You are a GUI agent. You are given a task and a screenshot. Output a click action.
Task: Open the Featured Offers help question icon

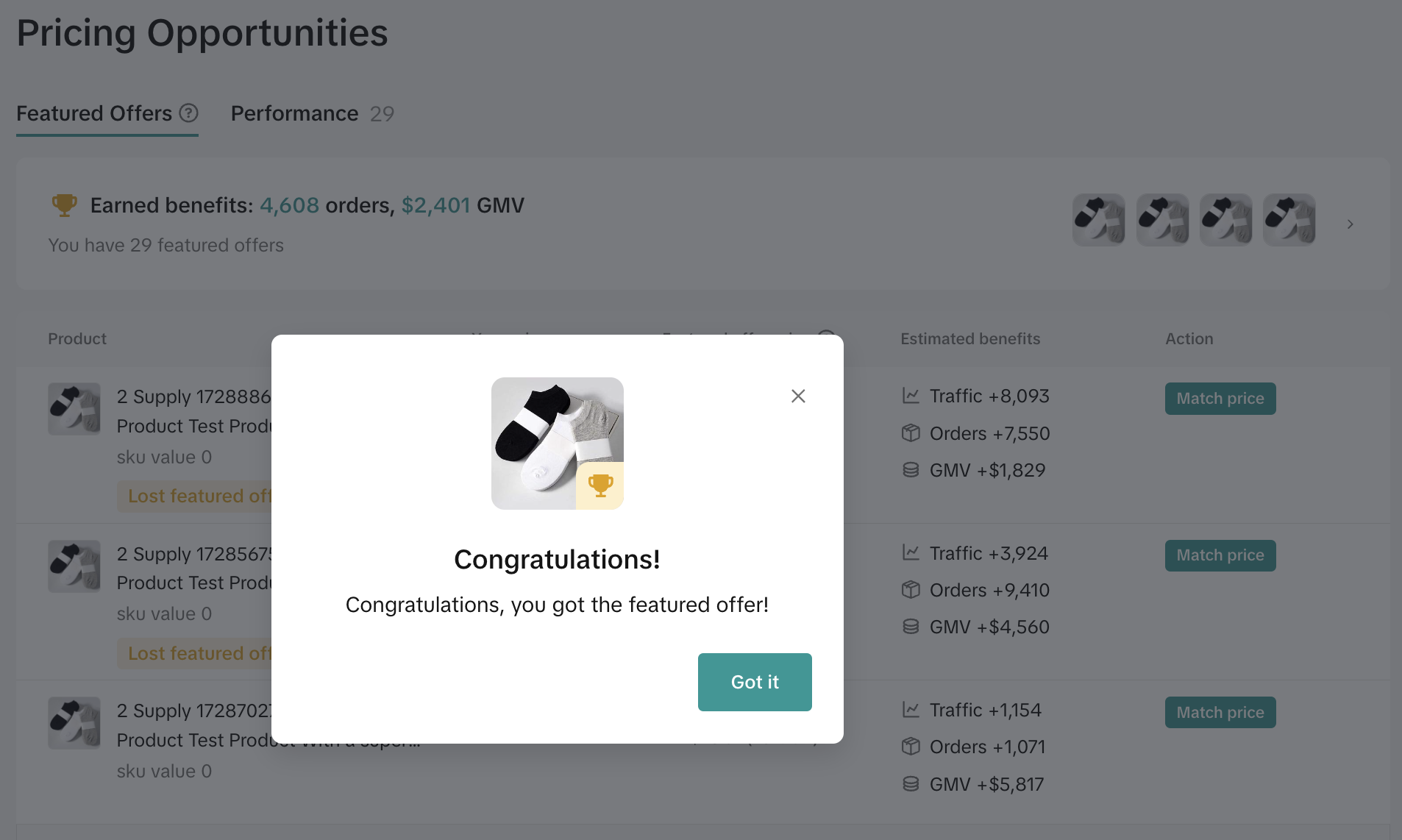[x=189, y=113]
